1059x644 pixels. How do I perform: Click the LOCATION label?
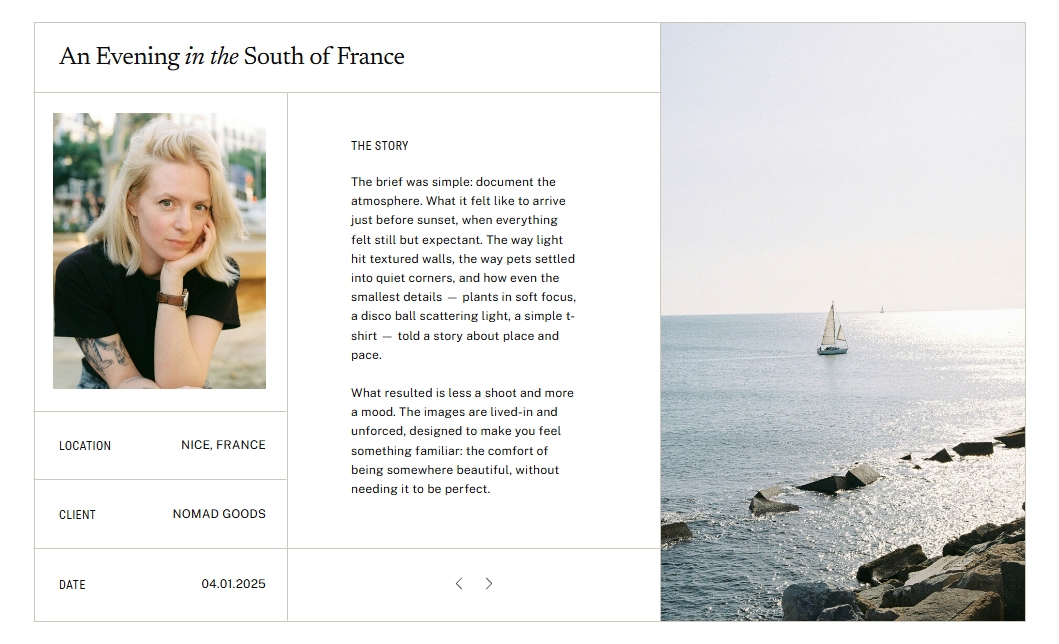click(x=85, y=446)
